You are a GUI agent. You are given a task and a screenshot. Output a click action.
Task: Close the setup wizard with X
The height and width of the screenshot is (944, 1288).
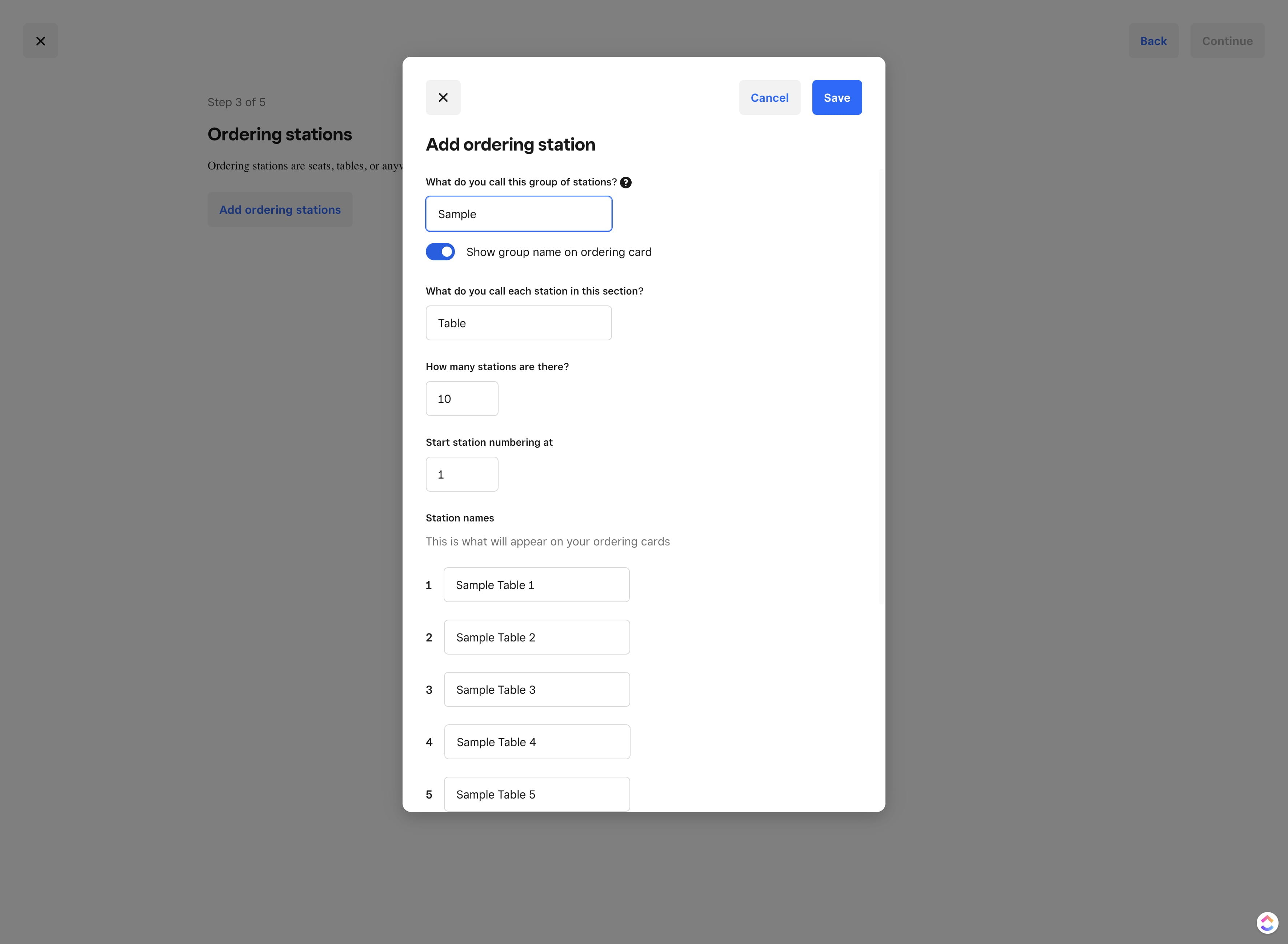click(41, 41)
